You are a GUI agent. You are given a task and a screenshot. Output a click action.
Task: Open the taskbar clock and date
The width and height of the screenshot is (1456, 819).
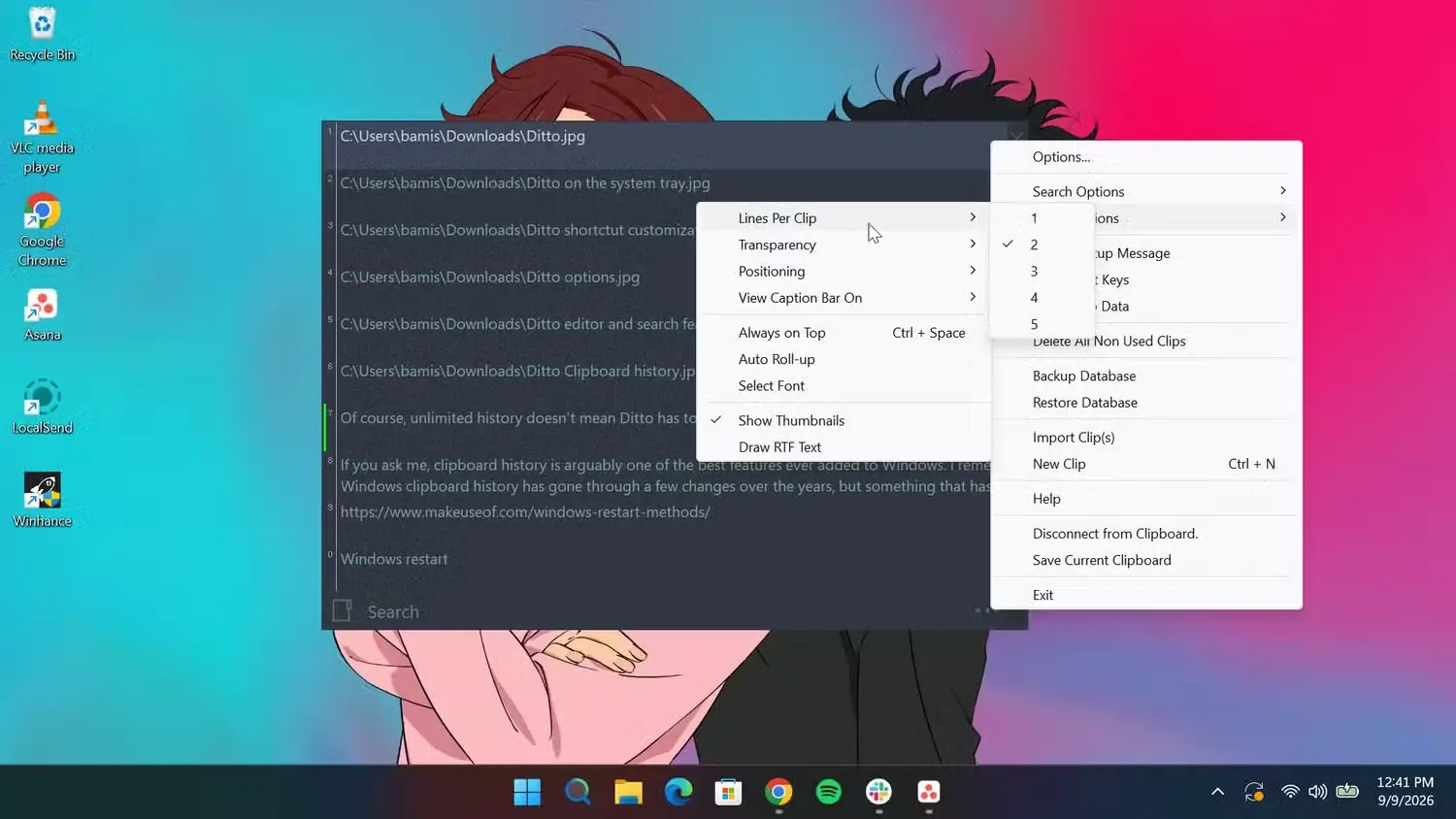click(1405, 792)
